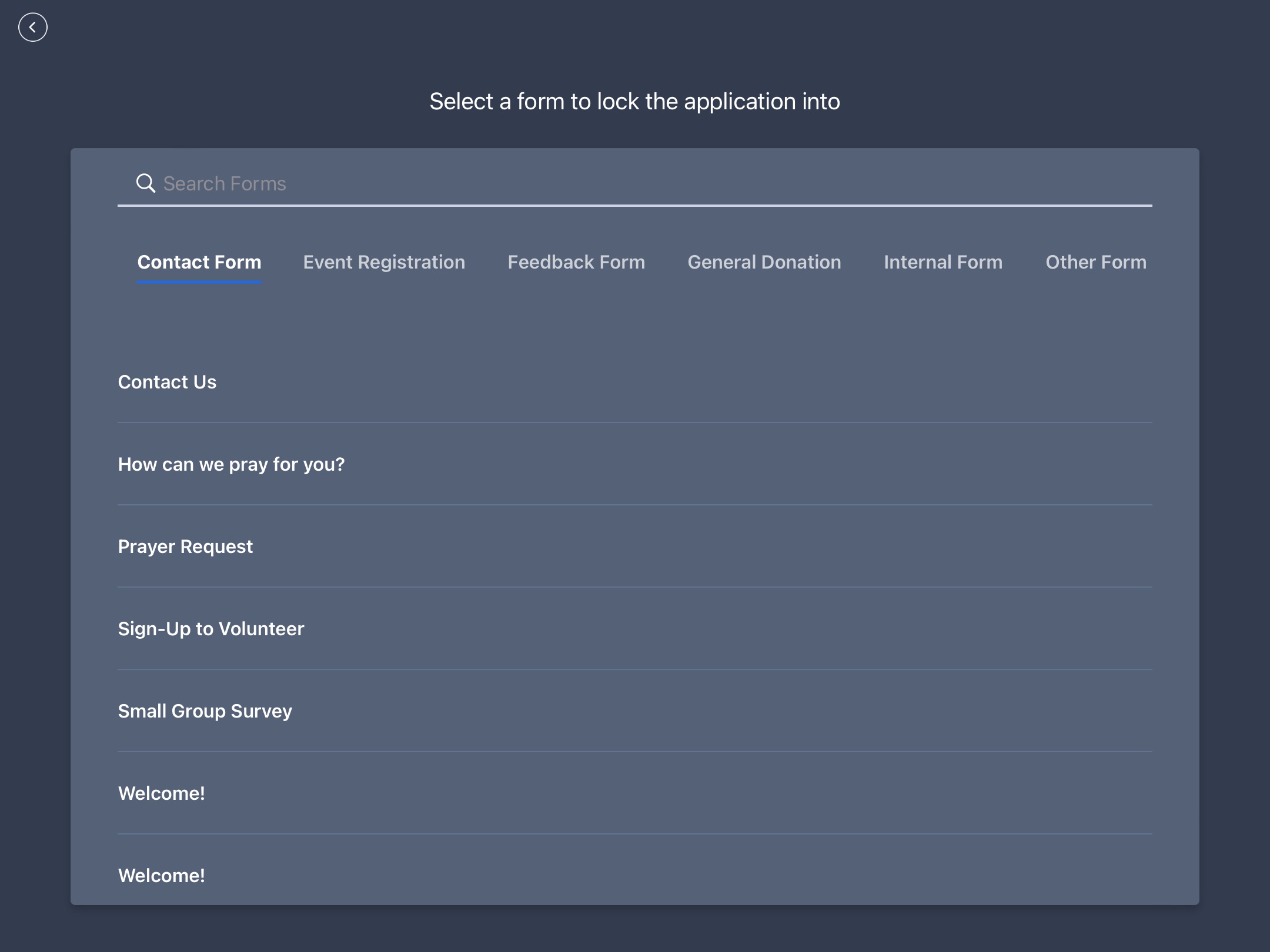The width and height of the screenshot is (1270, 952).
Task: Click the page heading about locking application
Action: point(634,102)
